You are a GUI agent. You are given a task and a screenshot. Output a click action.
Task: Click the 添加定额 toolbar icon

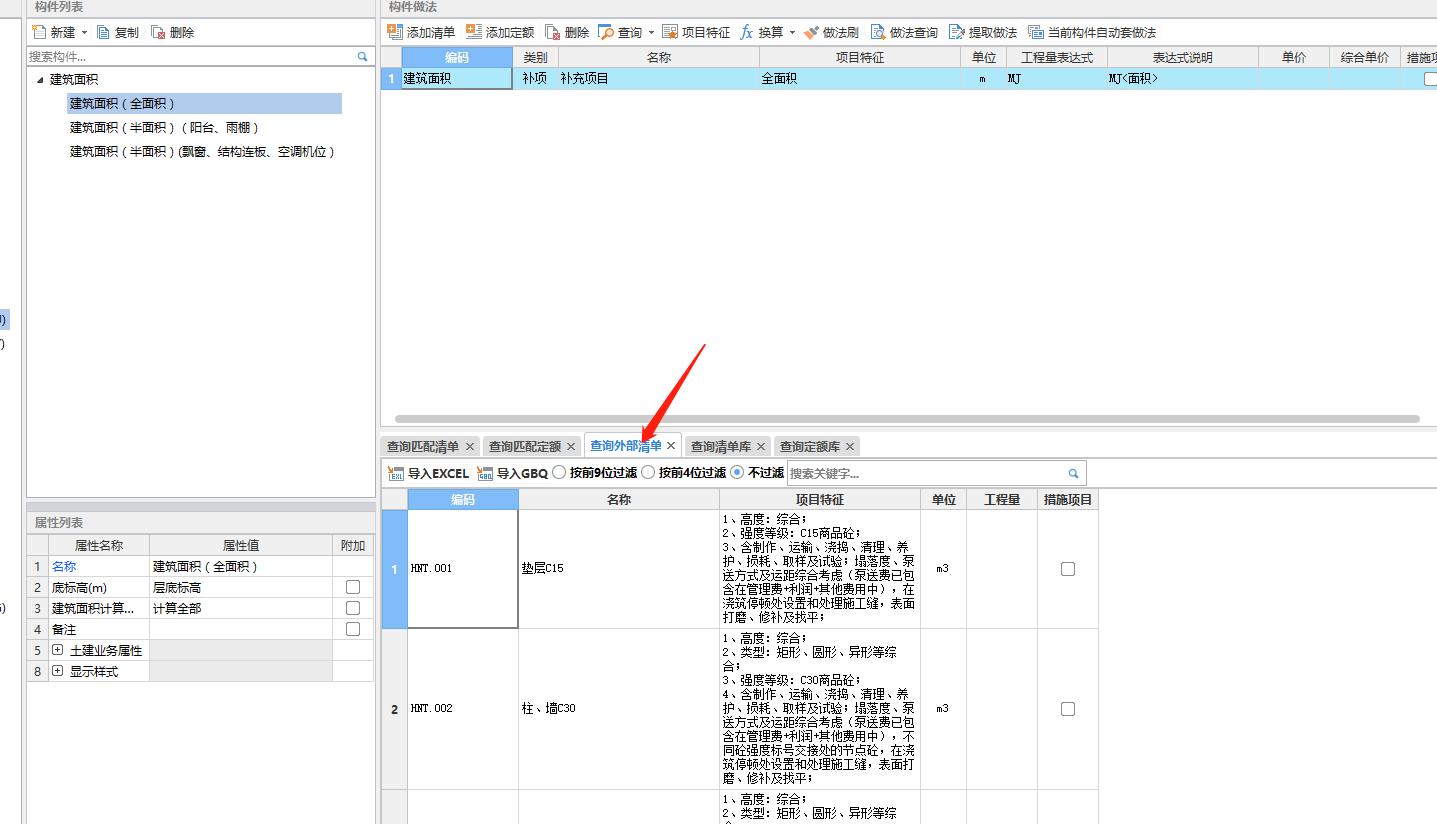click(x=474, y=32)
